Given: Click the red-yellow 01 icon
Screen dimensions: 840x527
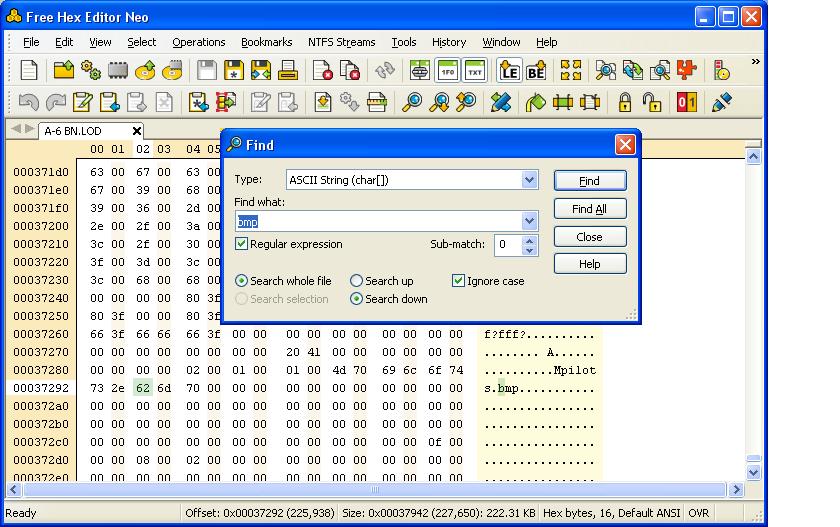Looking at the screenshot, I should tap(687, 102).
